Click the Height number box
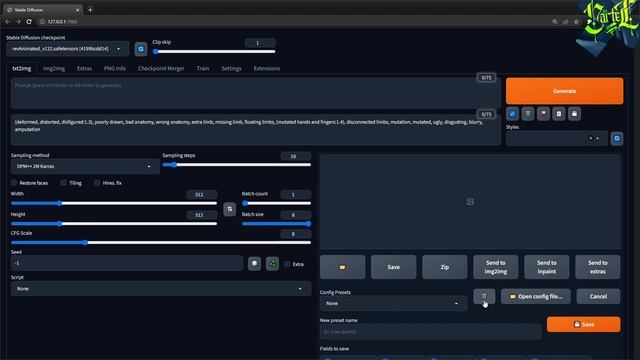Screen dimensions: 640x360 point(202,215)
